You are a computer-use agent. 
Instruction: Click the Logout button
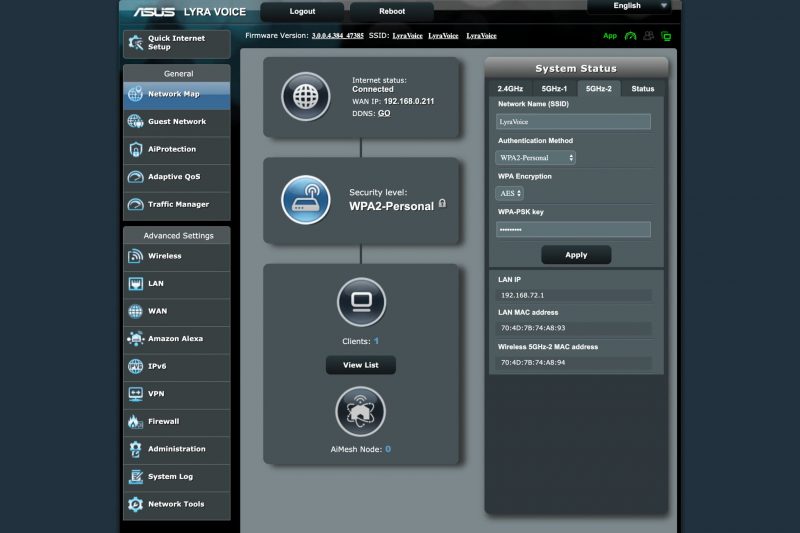(302, 11)
